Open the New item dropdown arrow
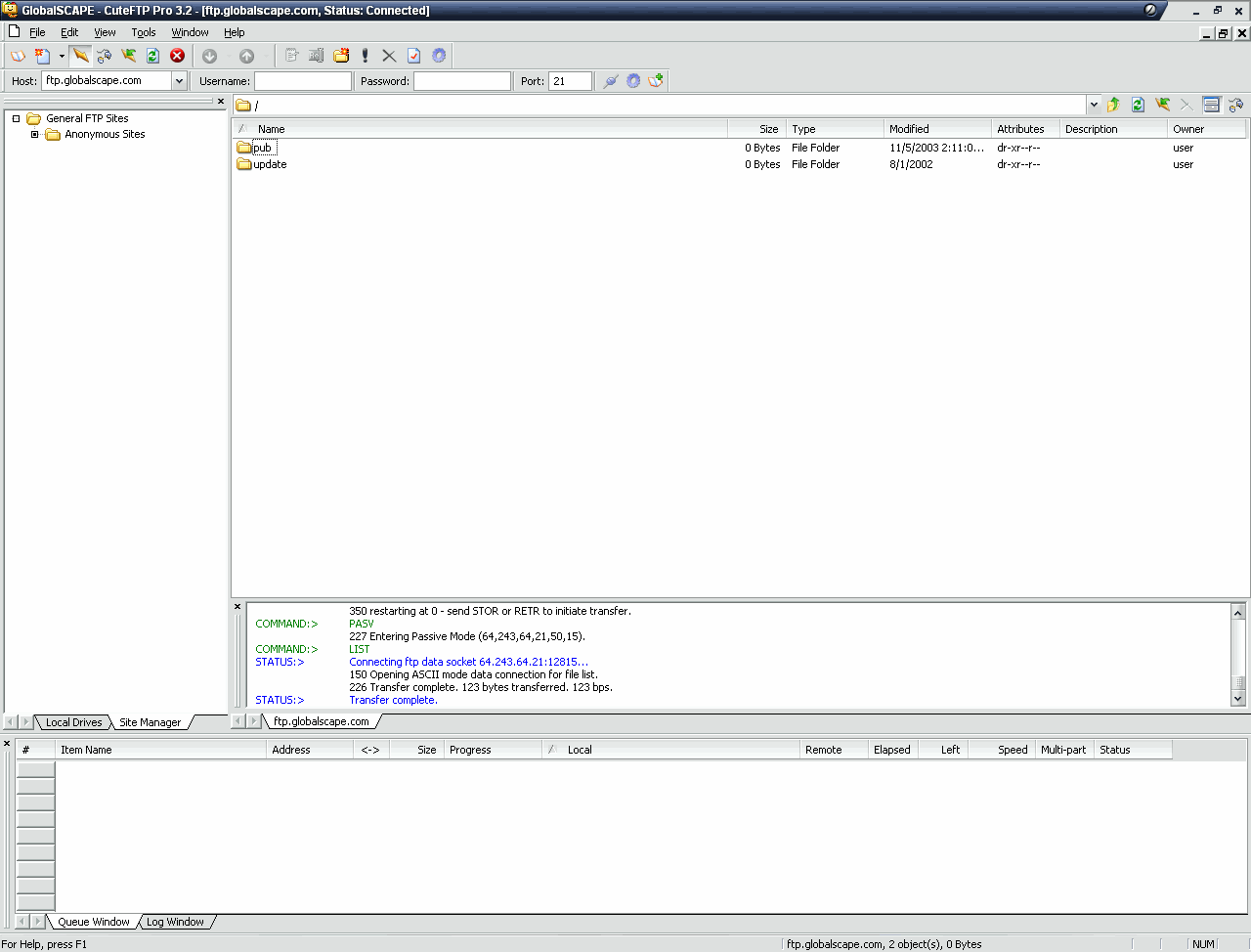This screenshot has width=1251, height=952. coord(62,56)
